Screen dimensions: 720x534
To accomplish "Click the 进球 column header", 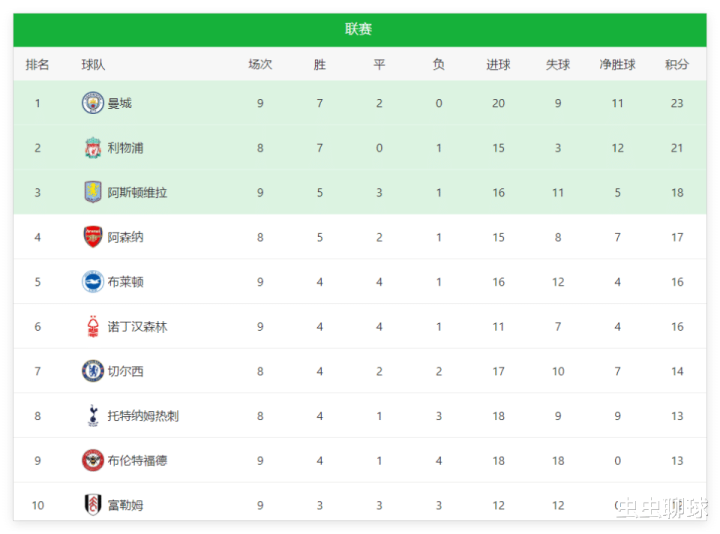I will [498, 64].
